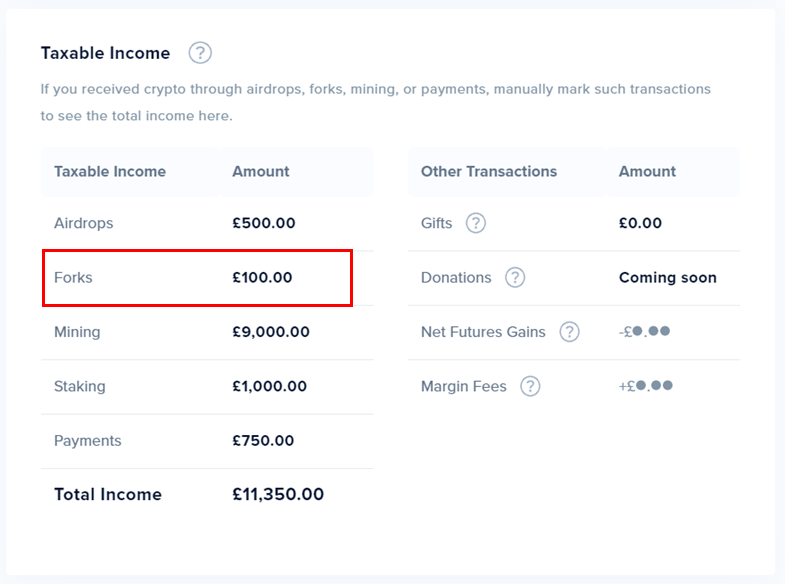Click the Donations Coming soon label
Screen dimensions: 785x584
click(x=667, y=278)
